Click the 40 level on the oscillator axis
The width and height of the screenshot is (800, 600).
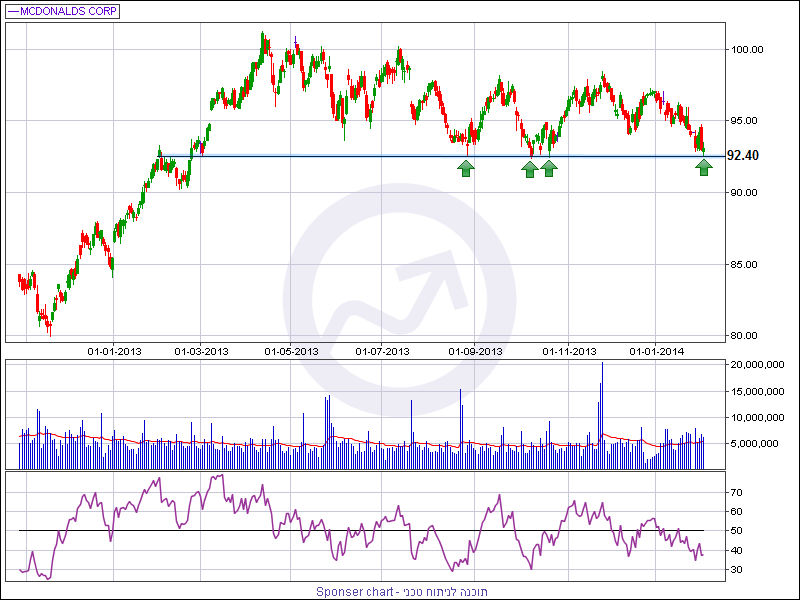coord(735,551)
